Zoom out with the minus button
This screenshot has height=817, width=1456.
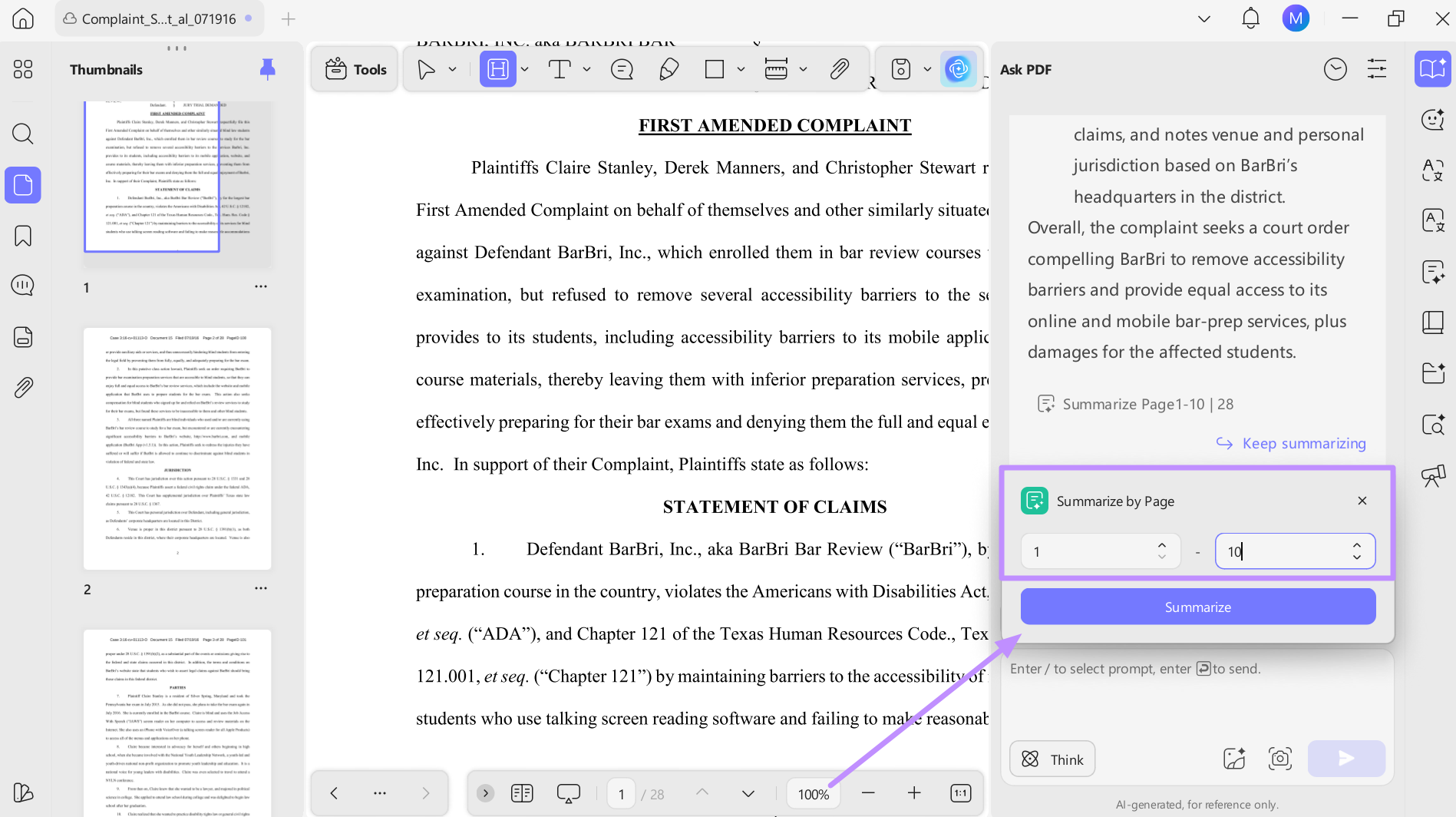868,793
